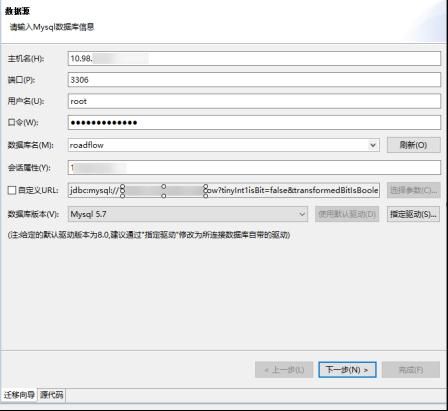Click the jdbc:mysql URL text field
This screenshot has height=411, width=448.
(224, 190)
